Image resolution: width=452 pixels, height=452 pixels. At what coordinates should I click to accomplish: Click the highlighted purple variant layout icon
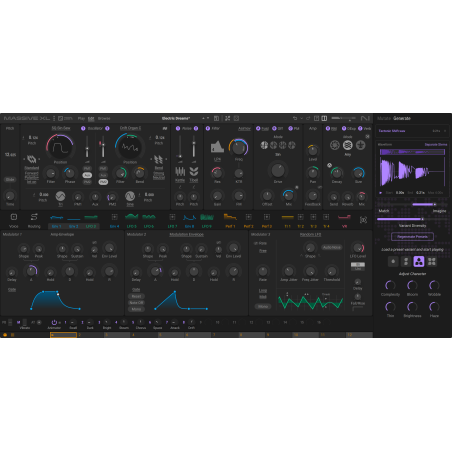pos(419,262)
